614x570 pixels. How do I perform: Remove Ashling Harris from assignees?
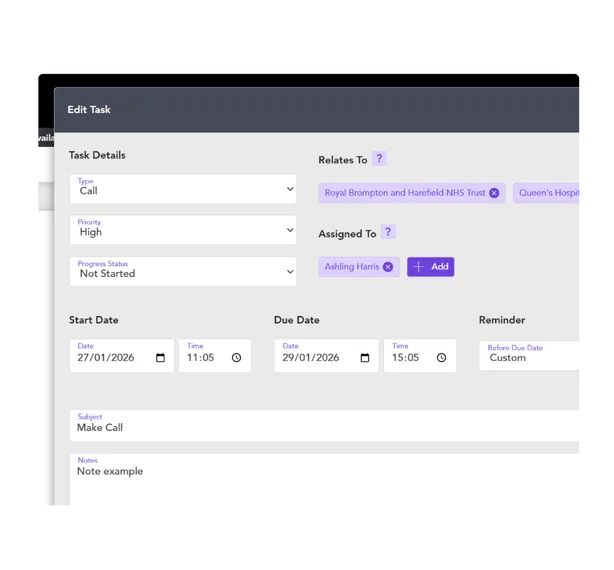coord(388,267)
